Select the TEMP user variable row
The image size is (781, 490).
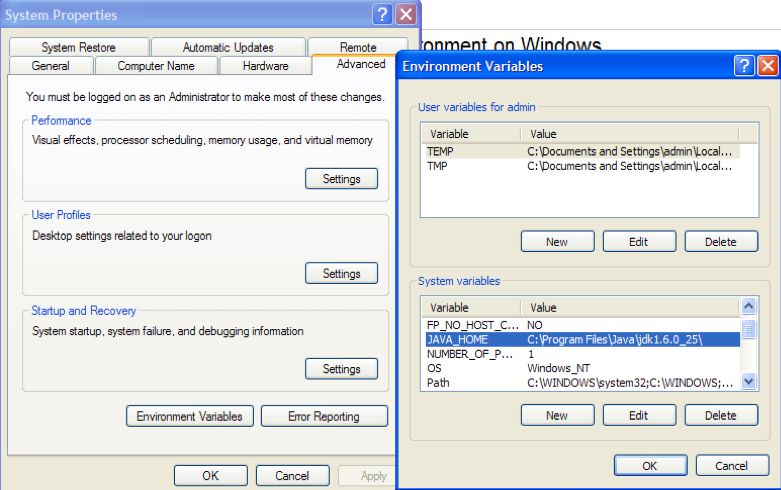(x=583, y=151)
